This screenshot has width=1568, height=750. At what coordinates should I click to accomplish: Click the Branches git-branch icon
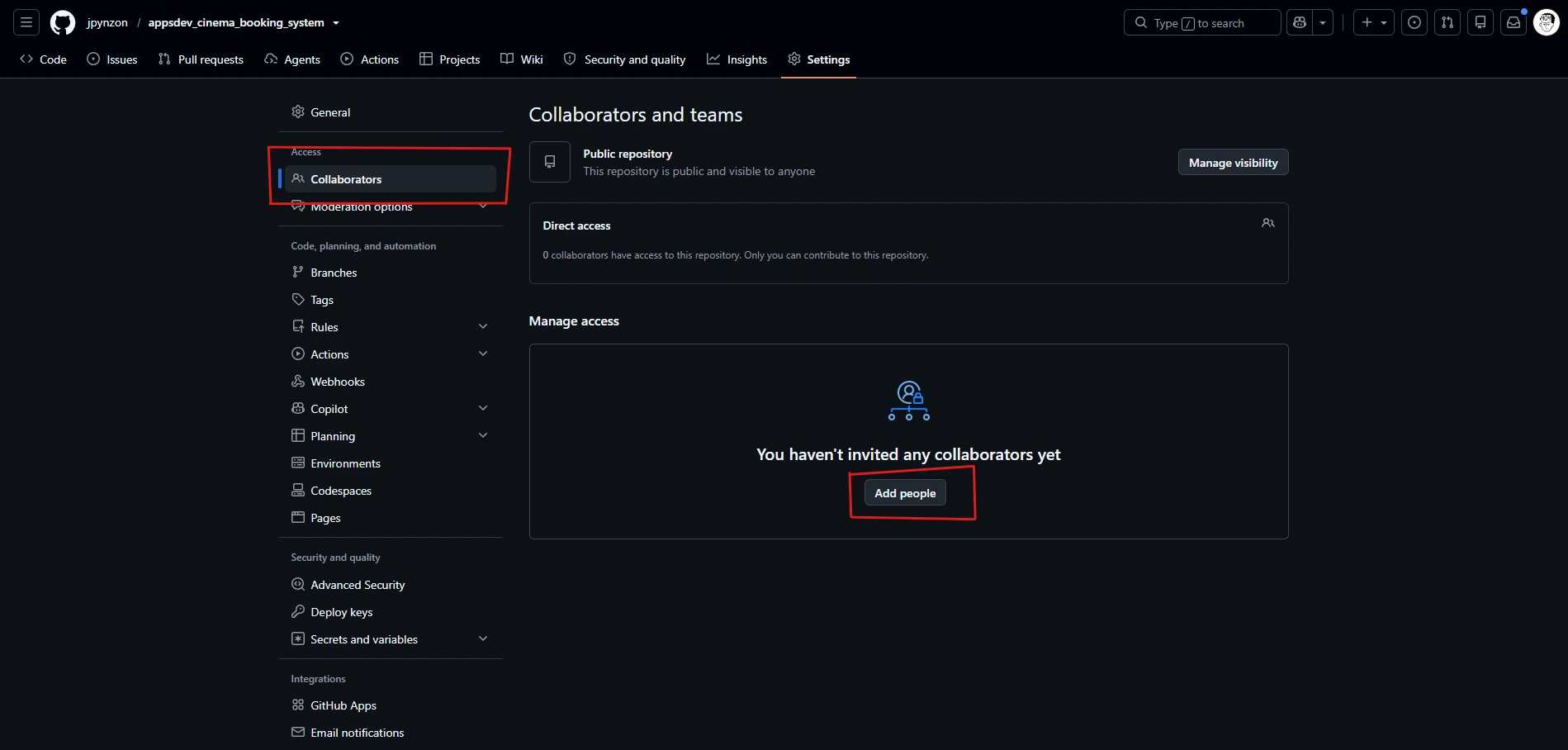pos(298,272)
